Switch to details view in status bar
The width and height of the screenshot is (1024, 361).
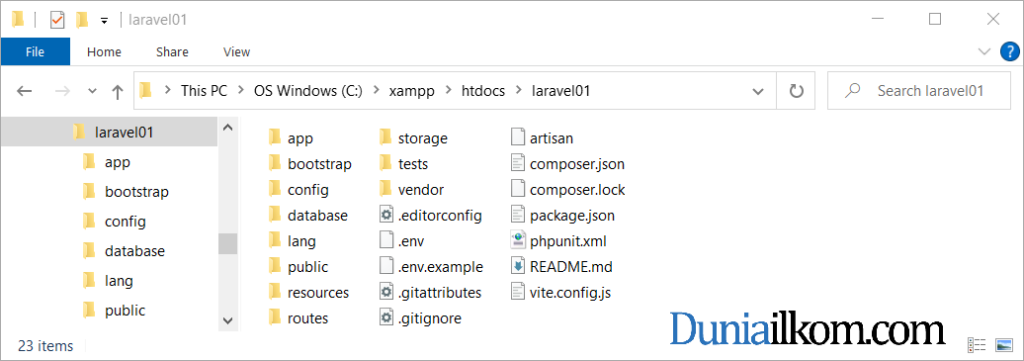point(976,344)
